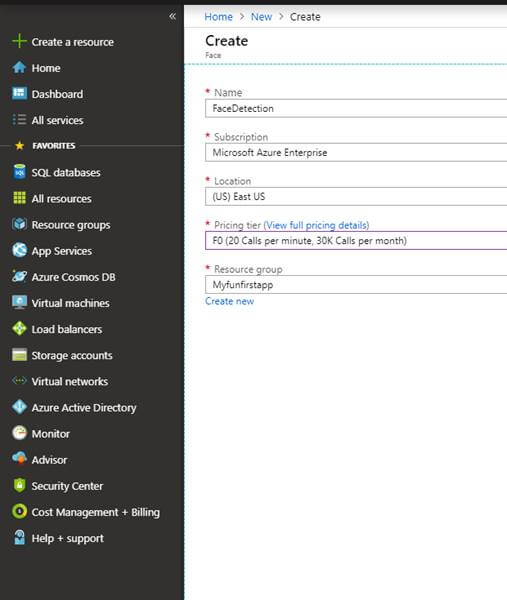Click the Monitor gauge icon
The height and width of the screenshot is (600, 507).
tap(19, 433)
